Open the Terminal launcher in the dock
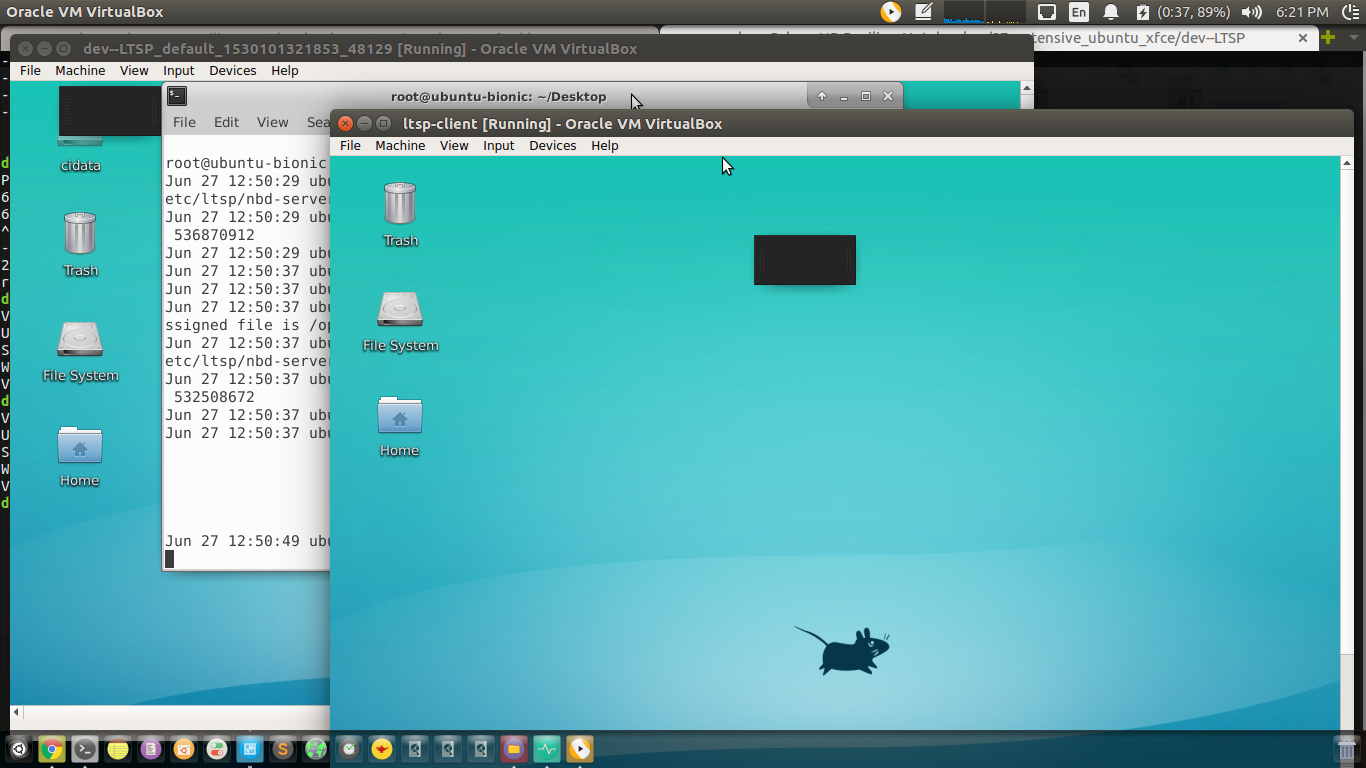Screen dimensions: 1366x768 point(85,749)
